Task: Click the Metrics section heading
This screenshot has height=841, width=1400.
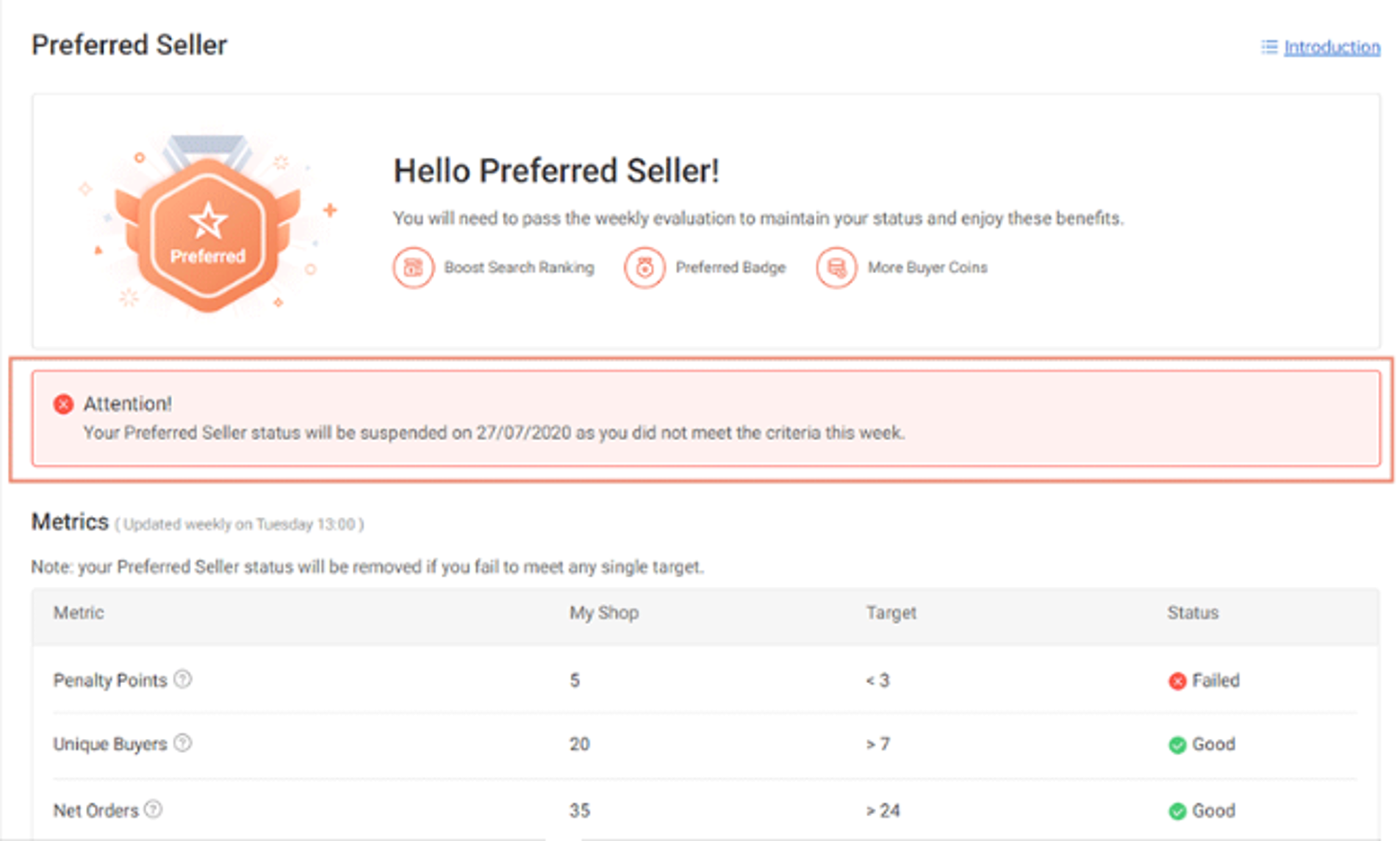Action: [x=70, y=521]
